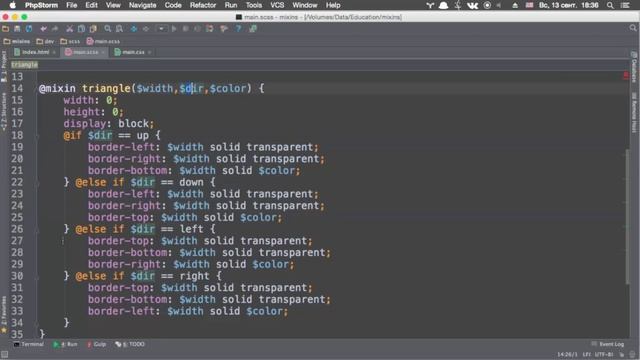Click the Run play icon in toolbar

174,29
